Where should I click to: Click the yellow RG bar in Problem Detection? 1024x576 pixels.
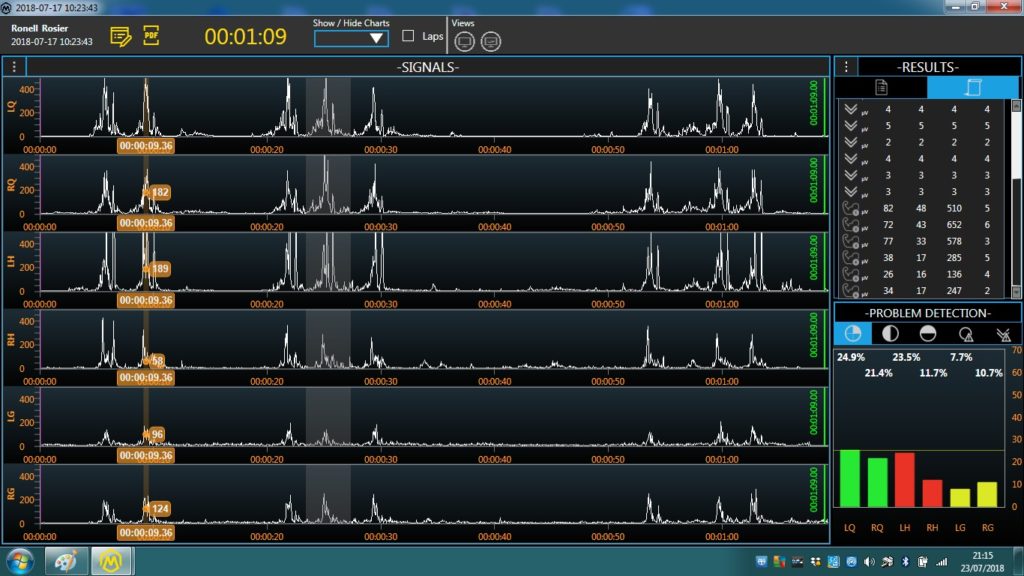tap(987, 494)
